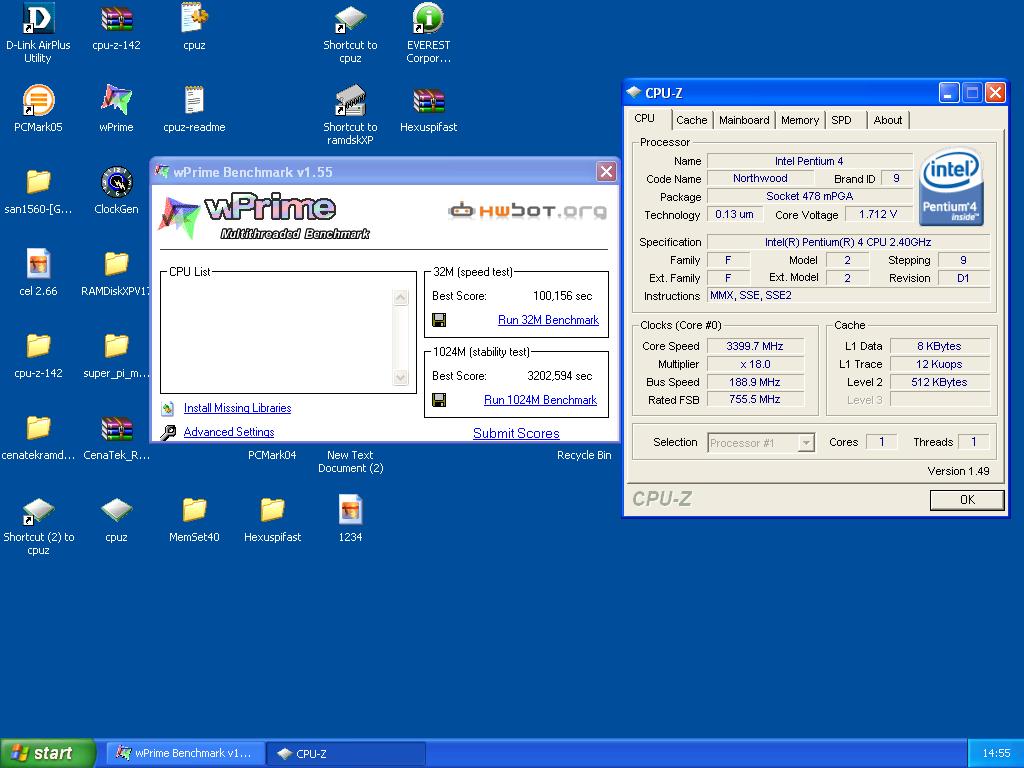Screen dimensions: 1024x768
Task: Switch to the Mainboard tab in CPU-Z
Action: [x=744, y=120]
